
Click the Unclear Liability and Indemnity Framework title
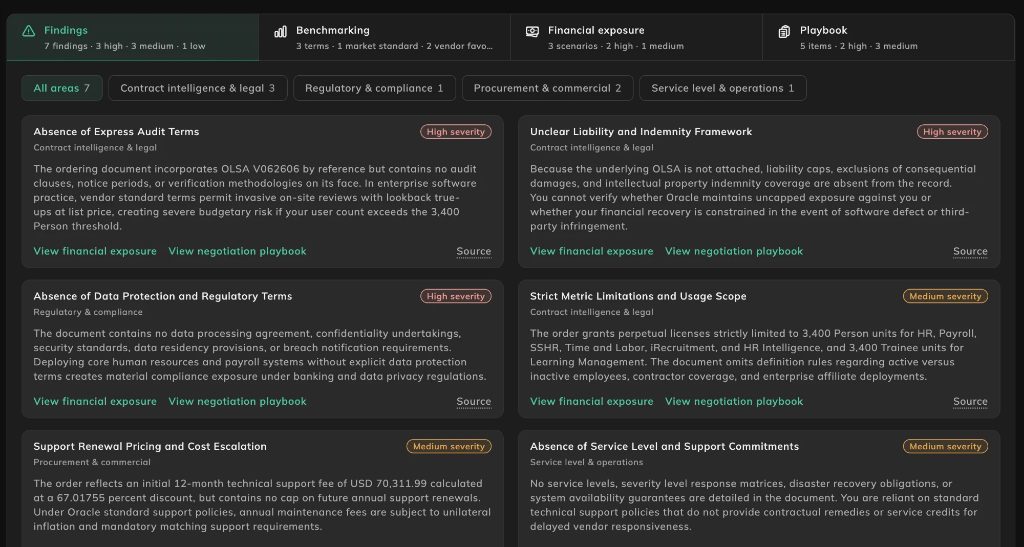641,132
